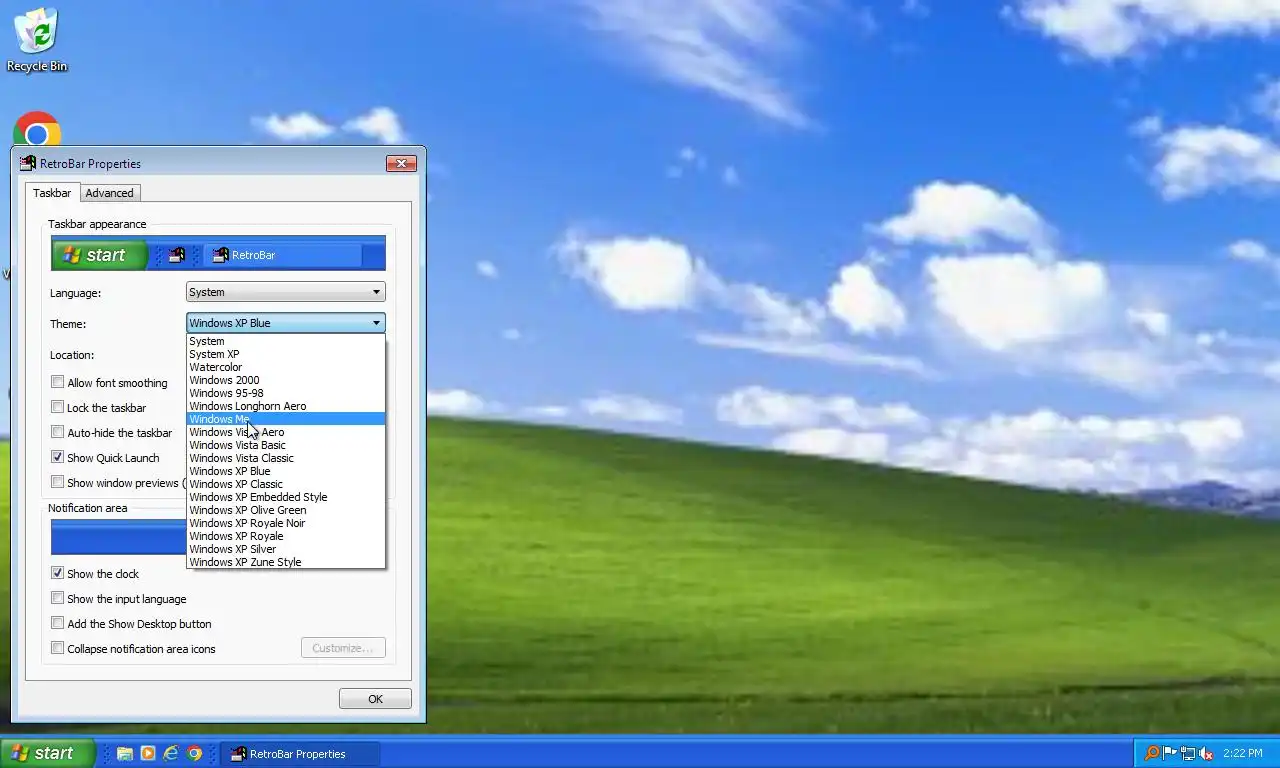The width and height of the screenshot is (1280, 768).
Task: Choose System XP theme option
Action: click(286, 354)
